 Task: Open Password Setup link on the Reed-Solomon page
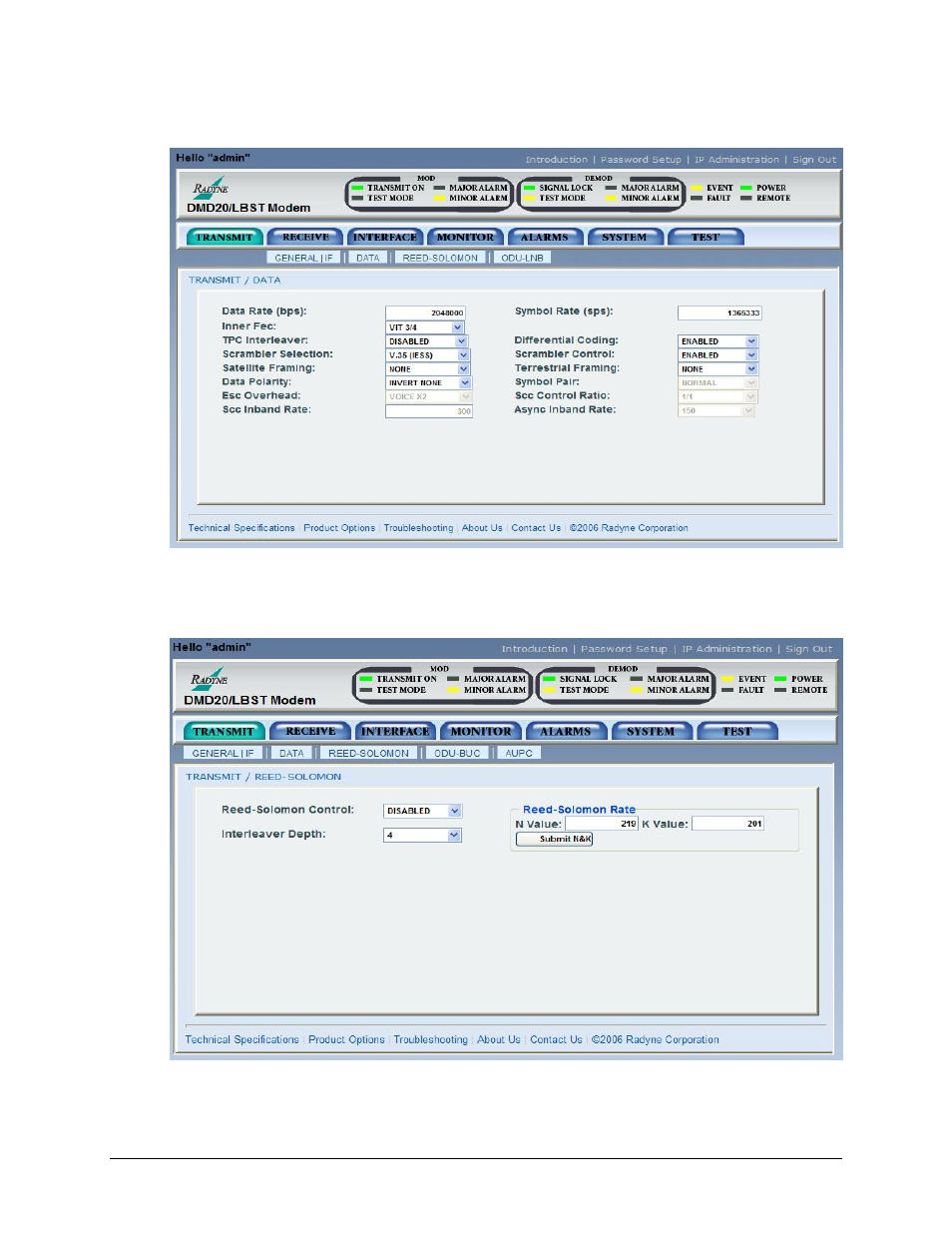pos(624,649)
